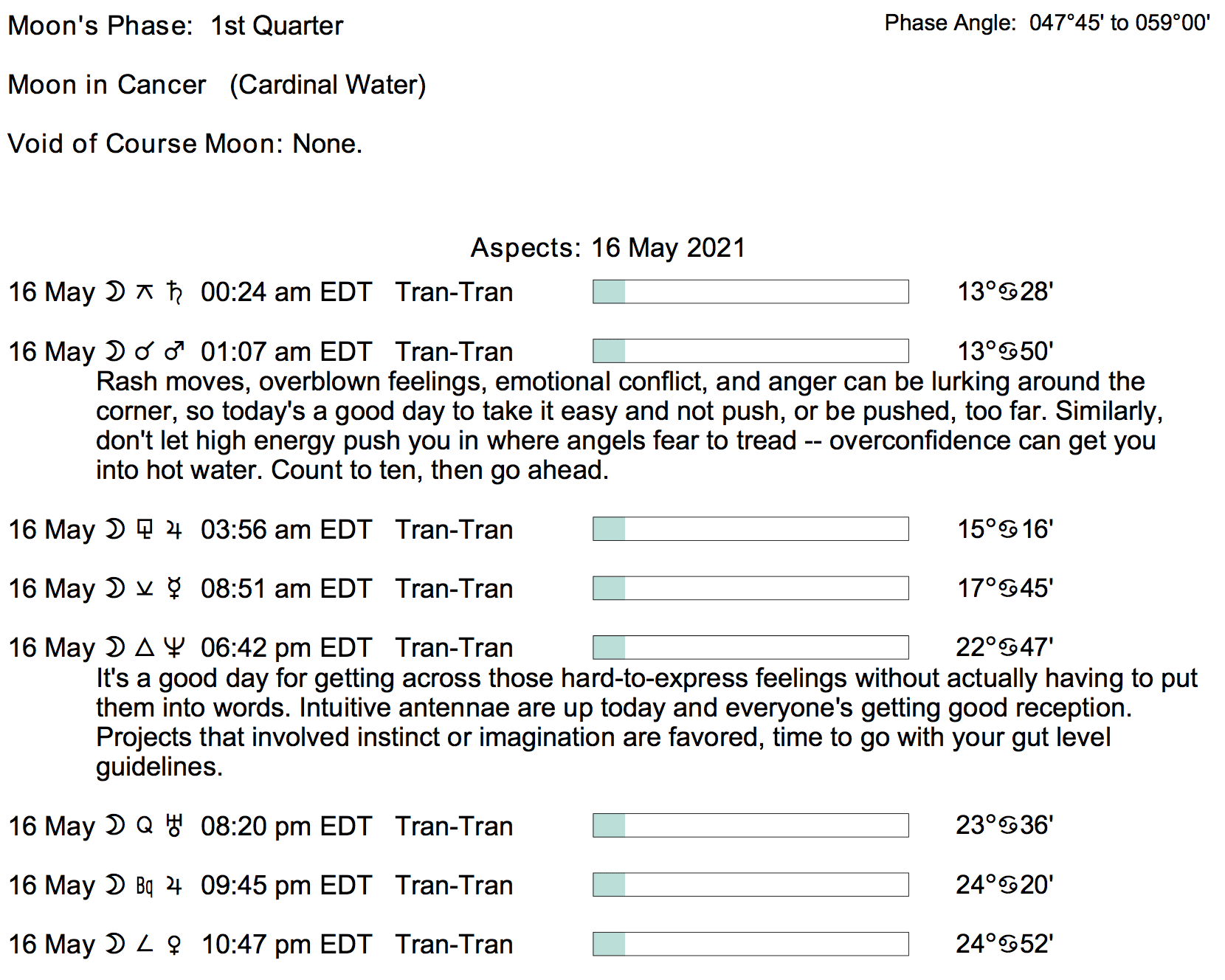Screen dimensions: 1225x980
Task: Click the conjunction symbol before Mars
Action: point(144,352)
